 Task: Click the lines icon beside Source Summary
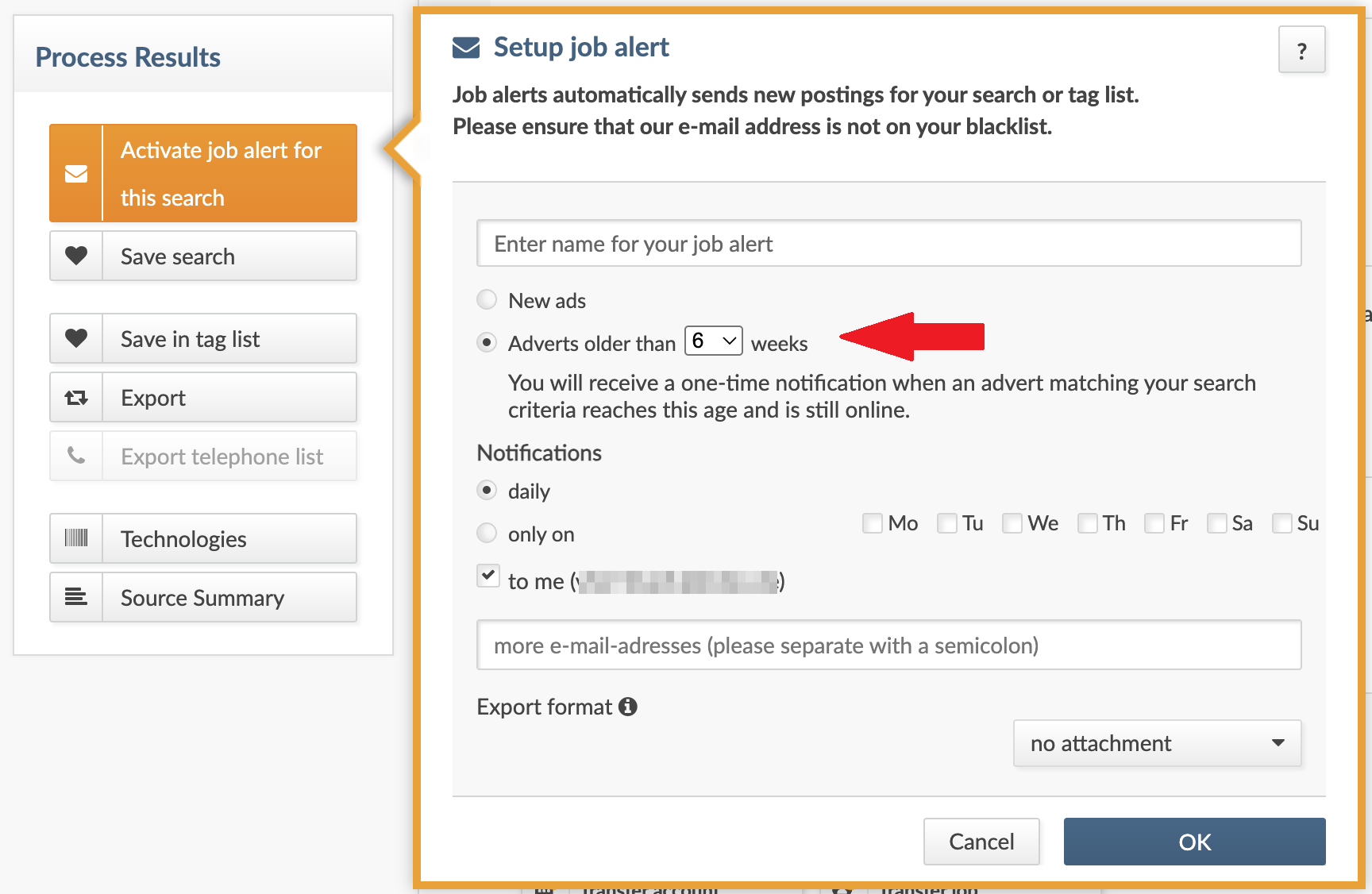point(76,597)
